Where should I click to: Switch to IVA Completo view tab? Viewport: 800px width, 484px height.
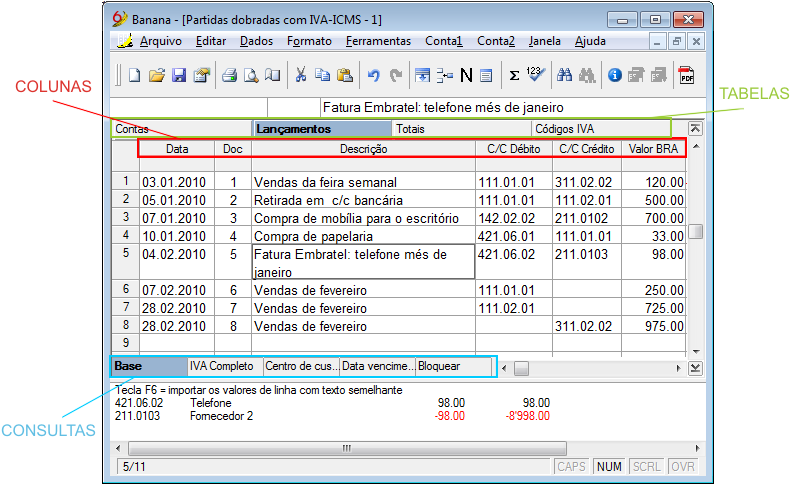pyautogui.click(x=225, y=366)
